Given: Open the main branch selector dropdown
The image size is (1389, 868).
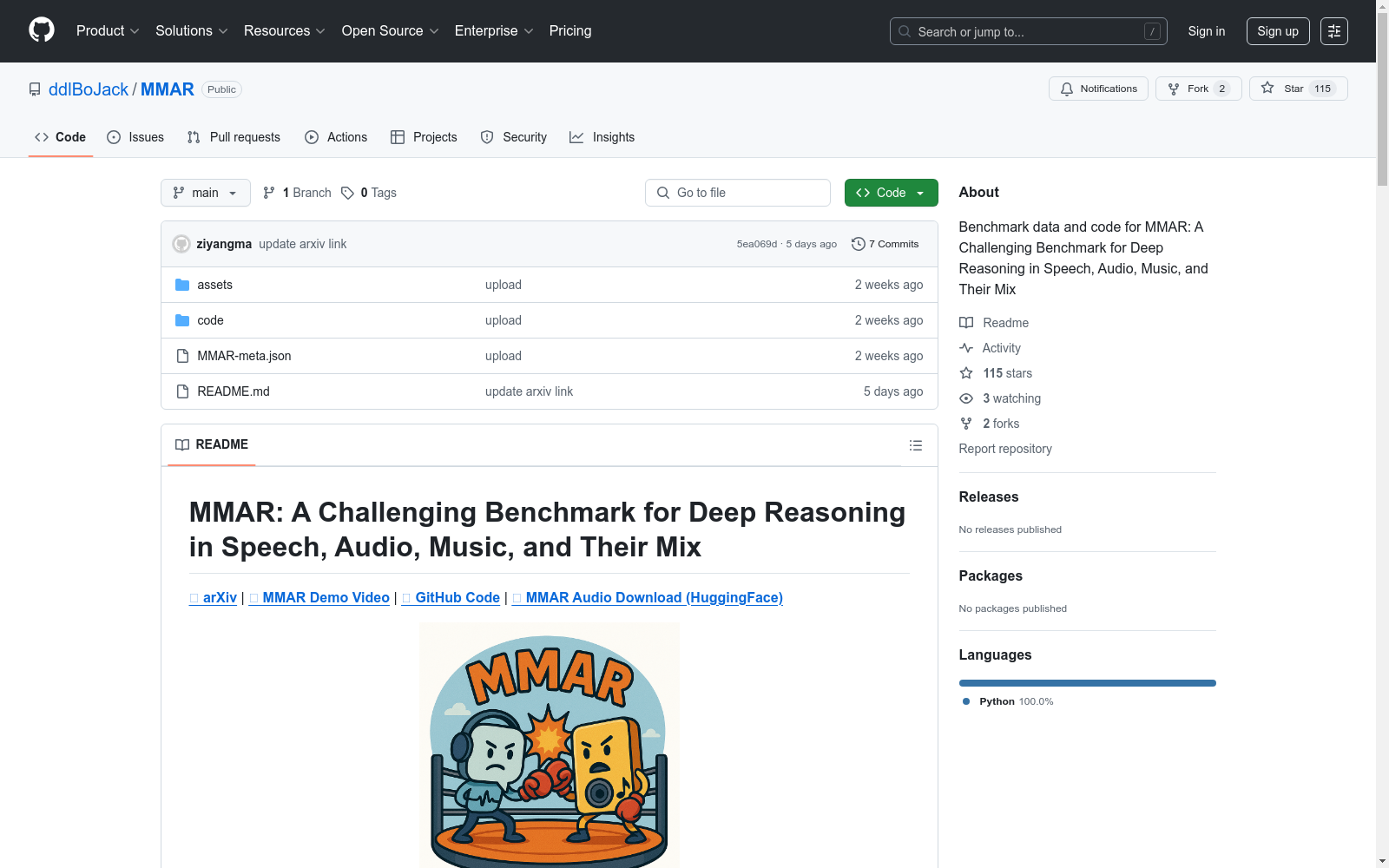Looking at the screenshot, I should point(206,193).
